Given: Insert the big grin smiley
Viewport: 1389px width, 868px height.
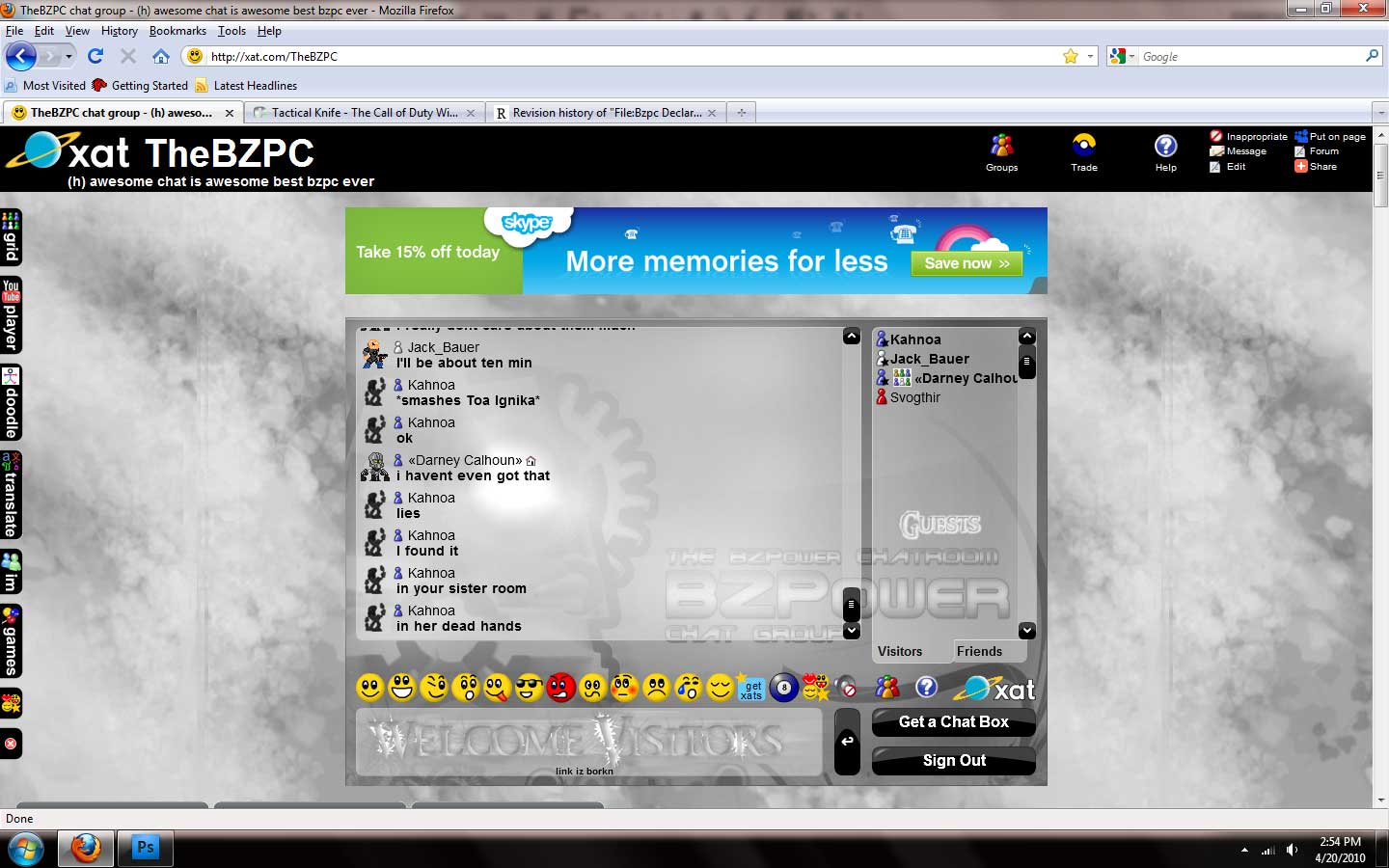Looking at the screenshot, I should coord(402,688).
